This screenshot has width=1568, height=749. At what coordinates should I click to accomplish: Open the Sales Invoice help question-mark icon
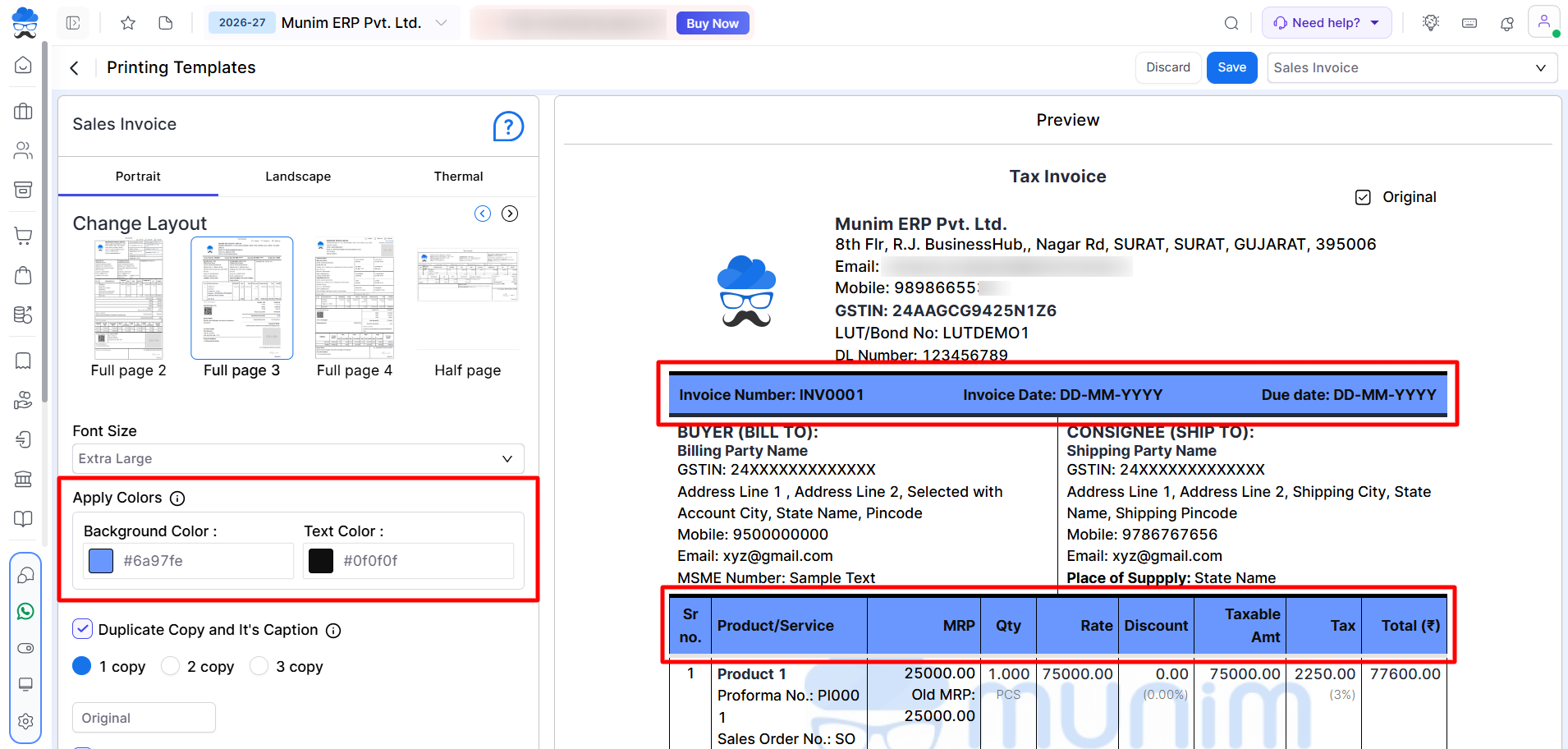pyautogui.click(x=508, y=126)
